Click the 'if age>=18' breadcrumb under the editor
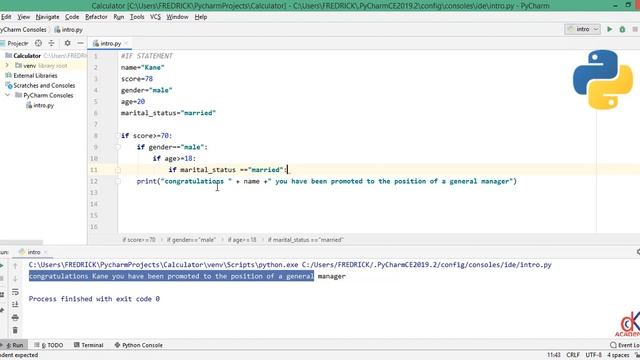This screenshot has height=360, width=640. tap(242, 240)
